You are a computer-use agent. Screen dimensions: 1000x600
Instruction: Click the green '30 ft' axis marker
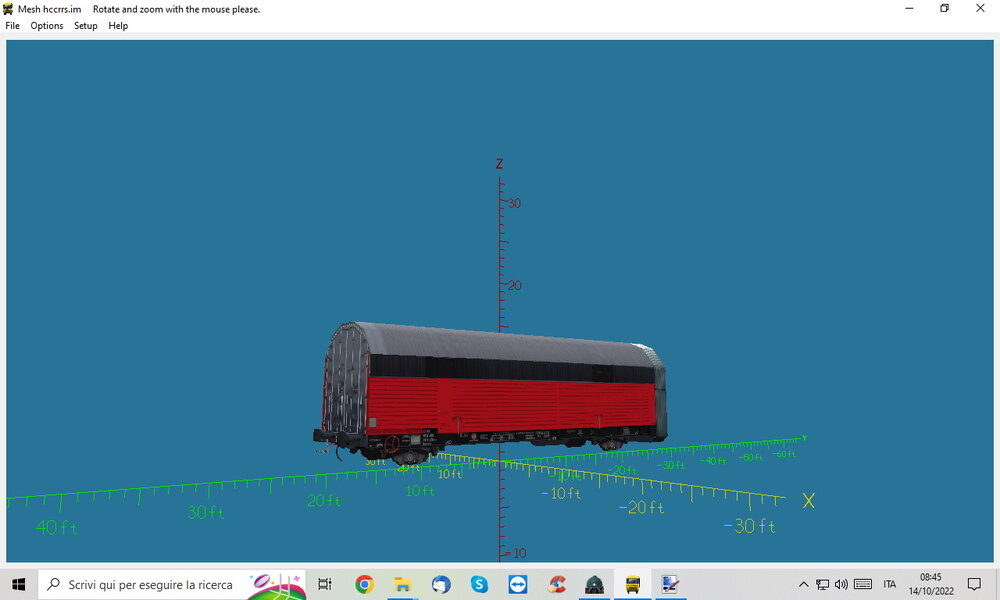205,512
